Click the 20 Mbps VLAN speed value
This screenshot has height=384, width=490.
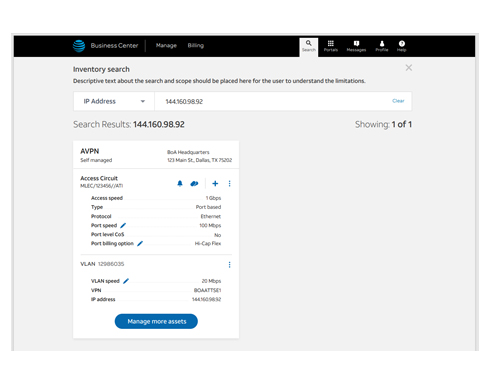click(211, 281)
